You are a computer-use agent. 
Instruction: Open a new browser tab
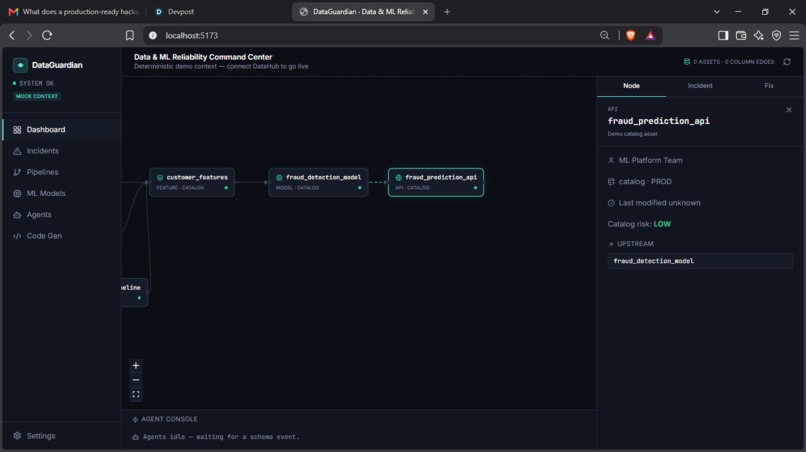click(x=447, y=12)
